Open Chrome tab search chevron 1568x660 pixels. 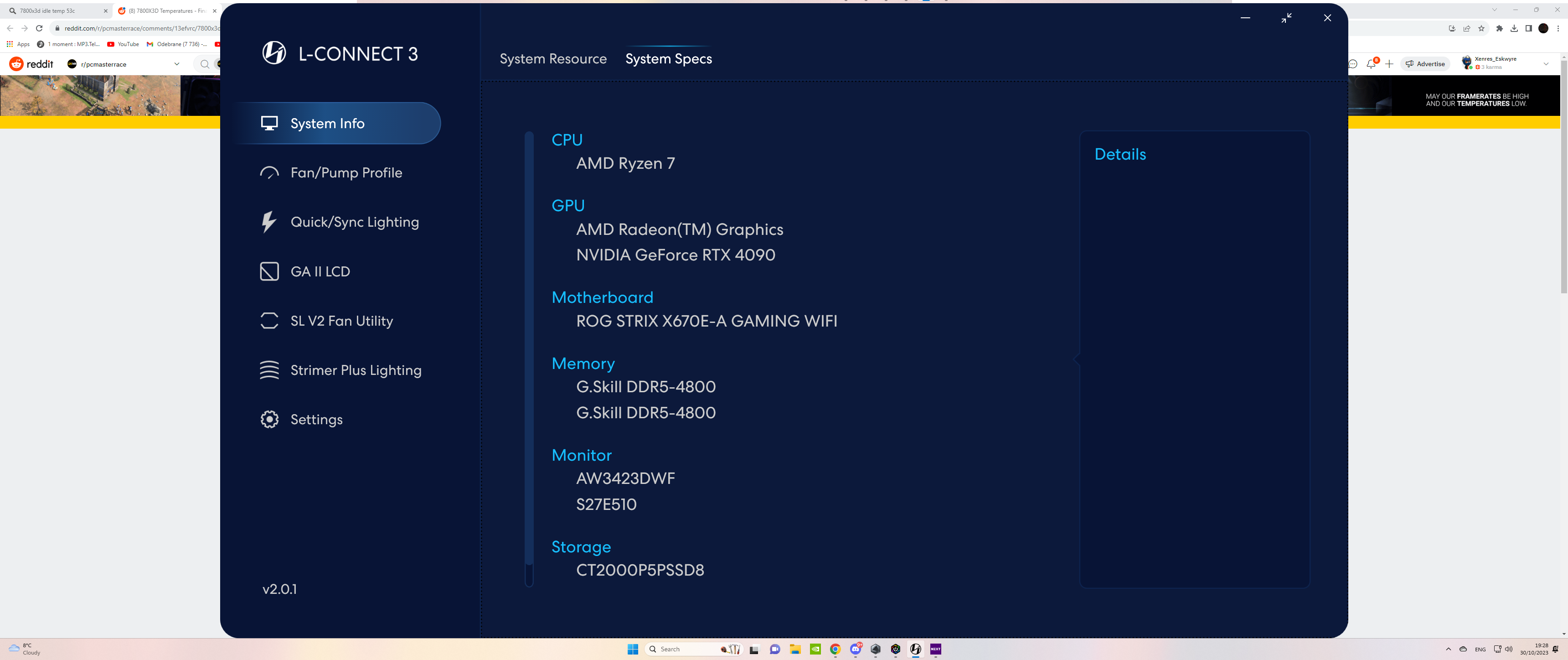pos(1494,10)
